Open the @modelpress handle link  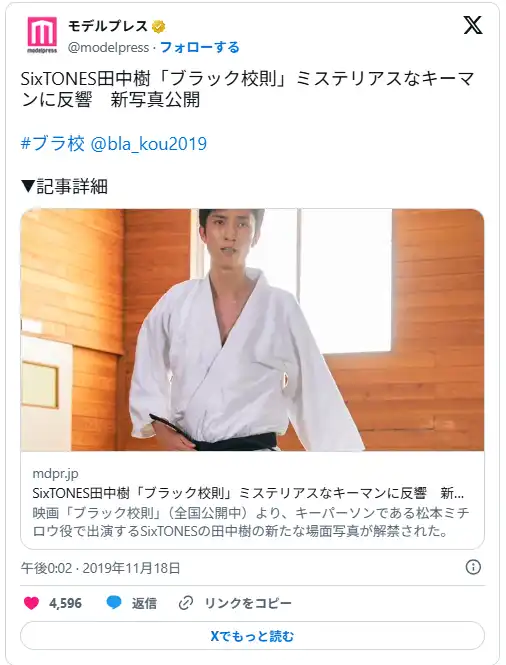point(109,48)
